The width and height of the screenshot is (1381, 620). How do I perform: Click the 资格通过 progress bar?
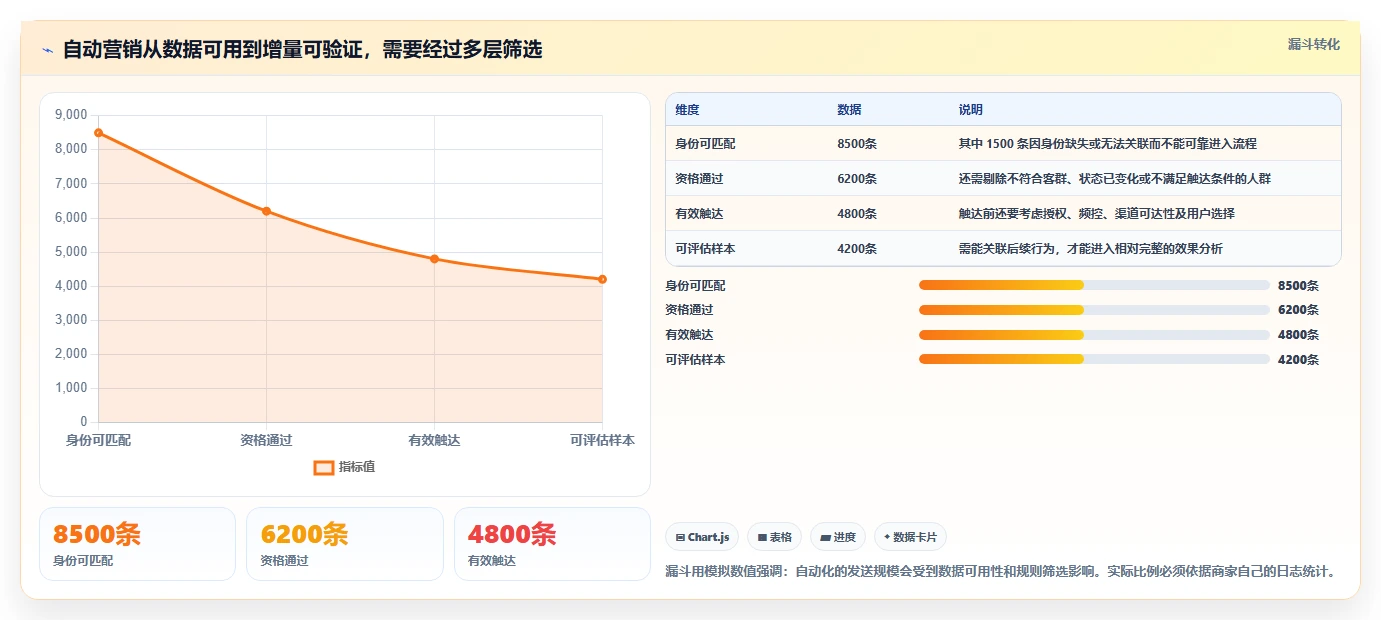(1094, 310)
